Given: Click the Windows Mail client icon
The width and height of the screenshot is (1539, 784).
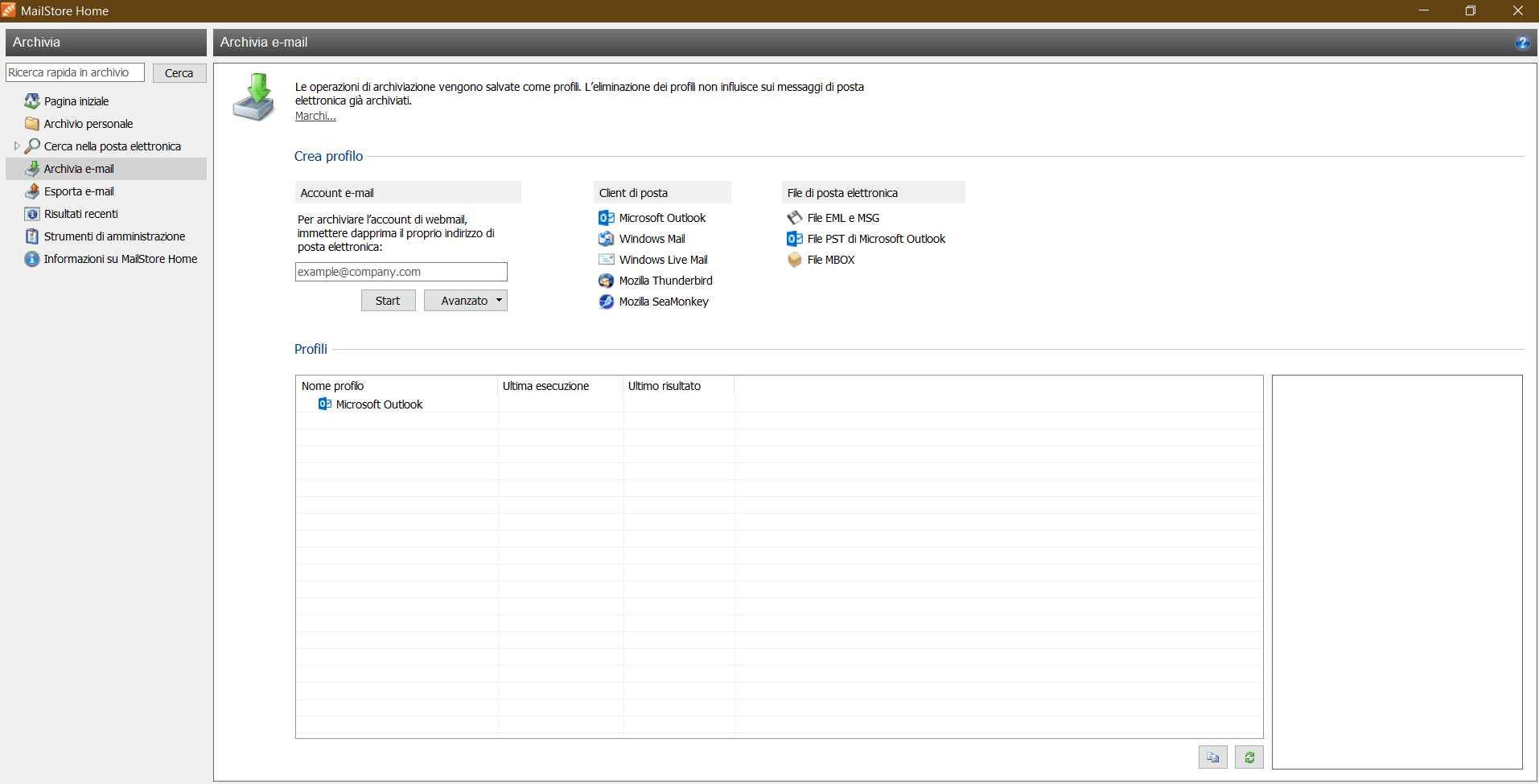Looking at the screenshot, I should click(607, 239).
